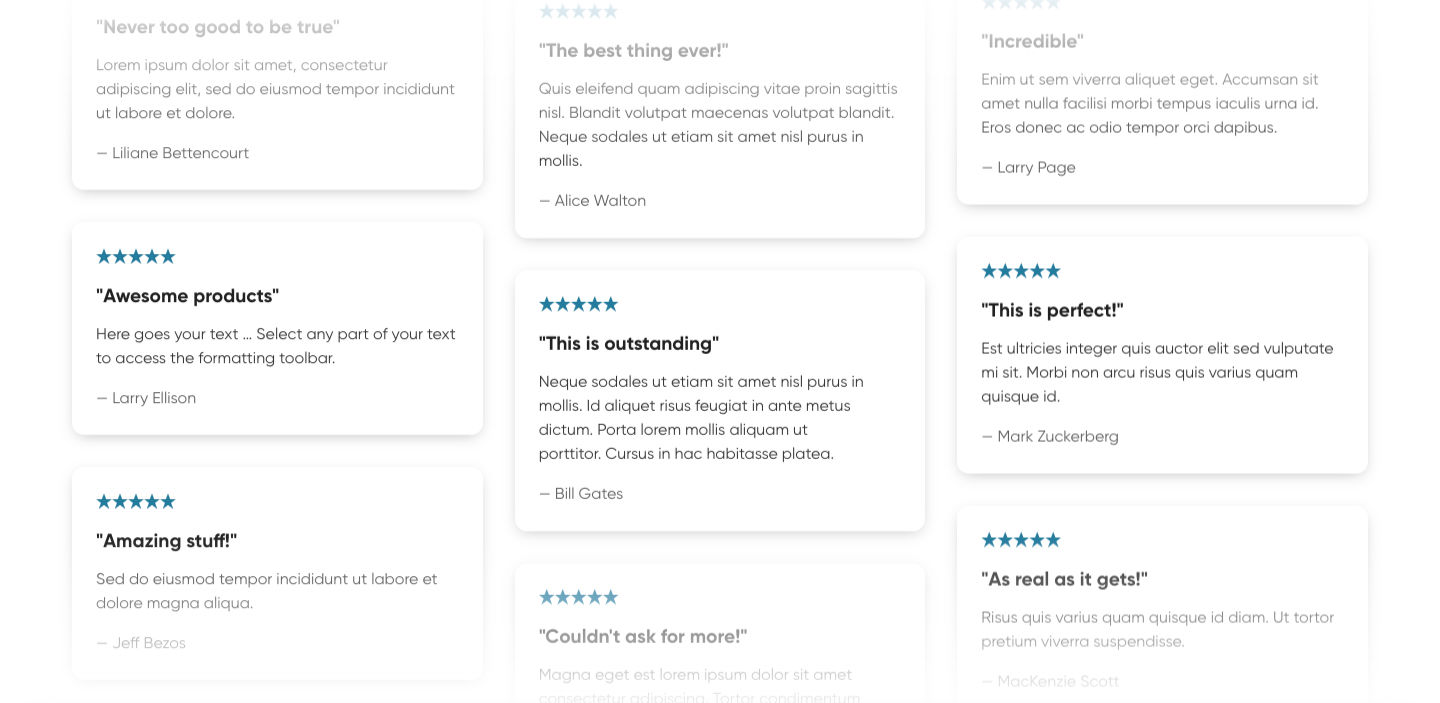Click the "Here goes your text" review paragraph
1440x703 pixels.
click(x=275, y=346)
